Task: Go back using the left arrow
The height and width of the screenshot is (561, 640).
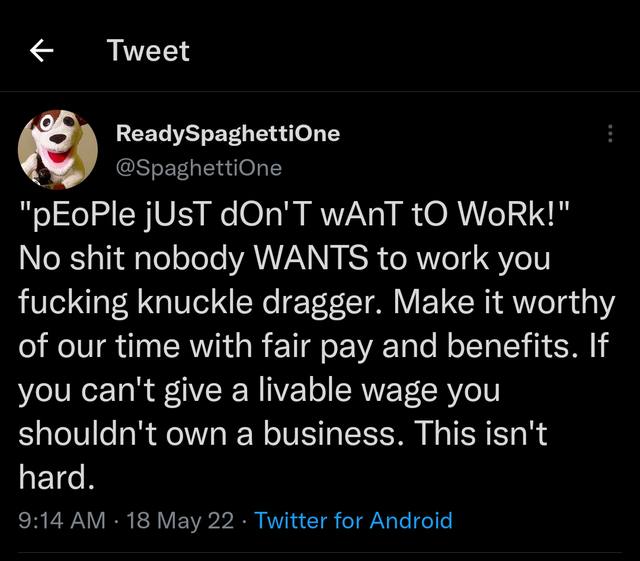Action: click(42, 51)
